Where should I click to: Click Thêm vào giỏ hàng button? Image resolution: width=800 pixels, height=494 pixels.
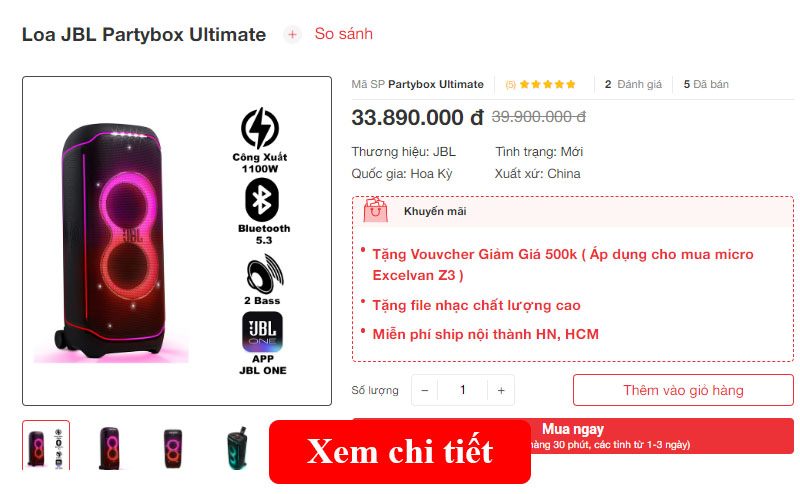[x=683, y=390]
